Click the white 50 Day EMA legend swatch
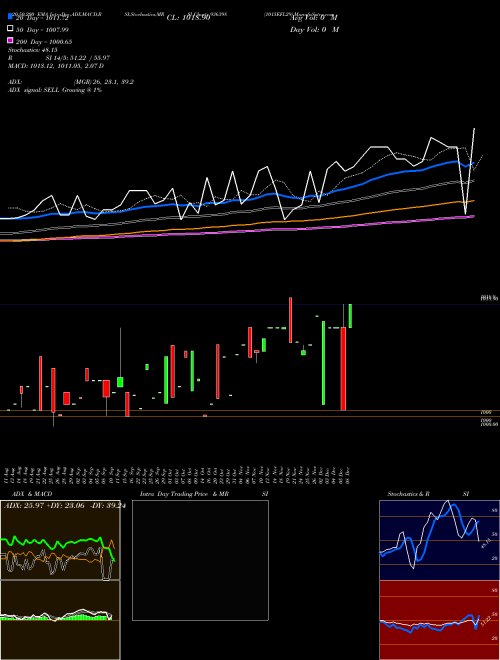500x660 pixels. click(x=10, y=29)
